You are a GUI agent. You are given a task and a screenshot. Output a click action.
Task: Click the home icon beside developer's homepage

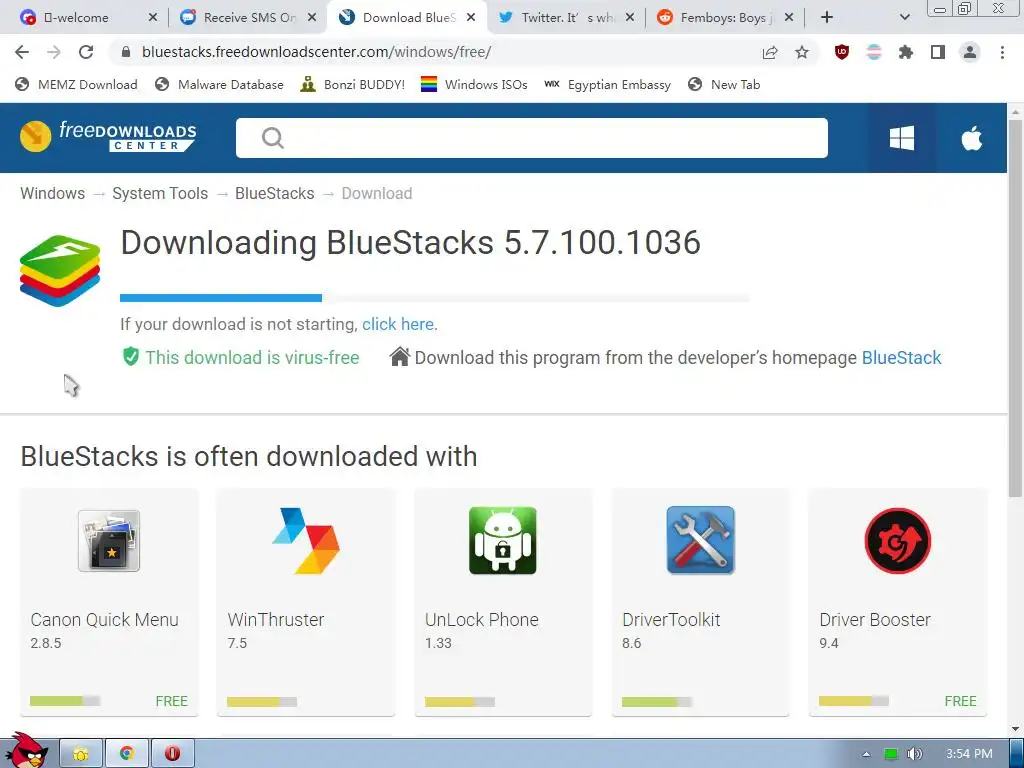399,357
